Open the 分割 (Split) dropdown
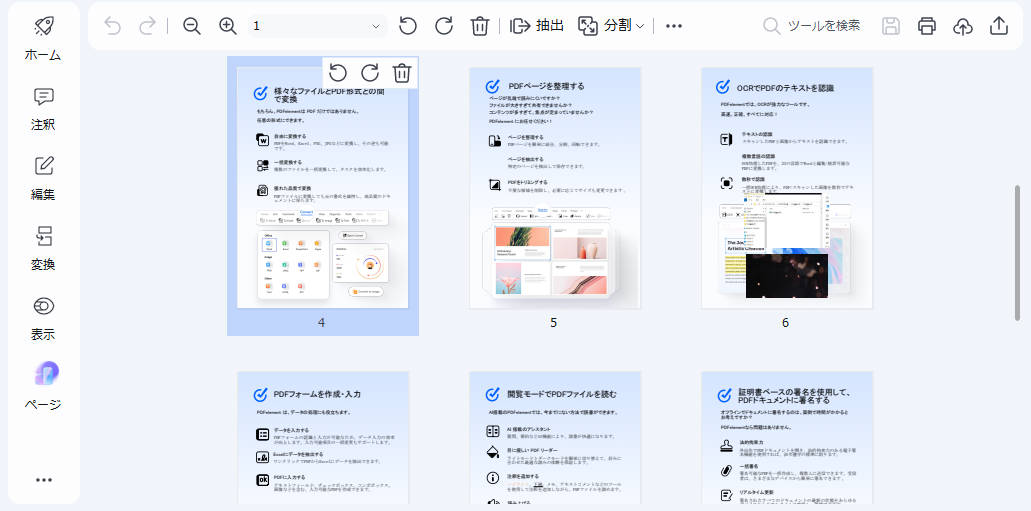The width and height of the screenshot is (1031, 511). tap(611, 26)
